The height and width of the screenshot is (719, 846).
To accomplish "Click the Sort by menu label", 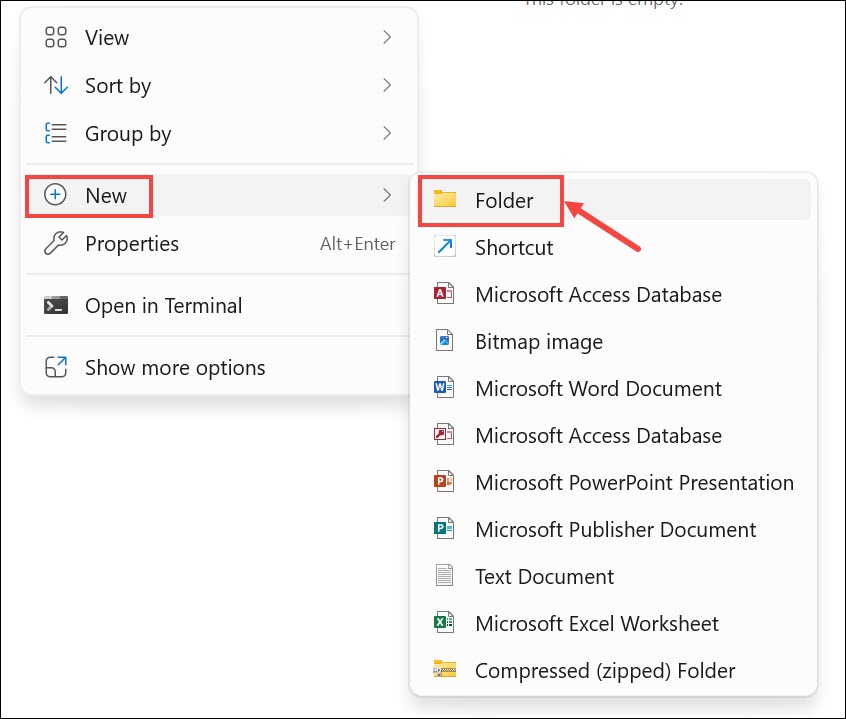I will tap(118, 86).
